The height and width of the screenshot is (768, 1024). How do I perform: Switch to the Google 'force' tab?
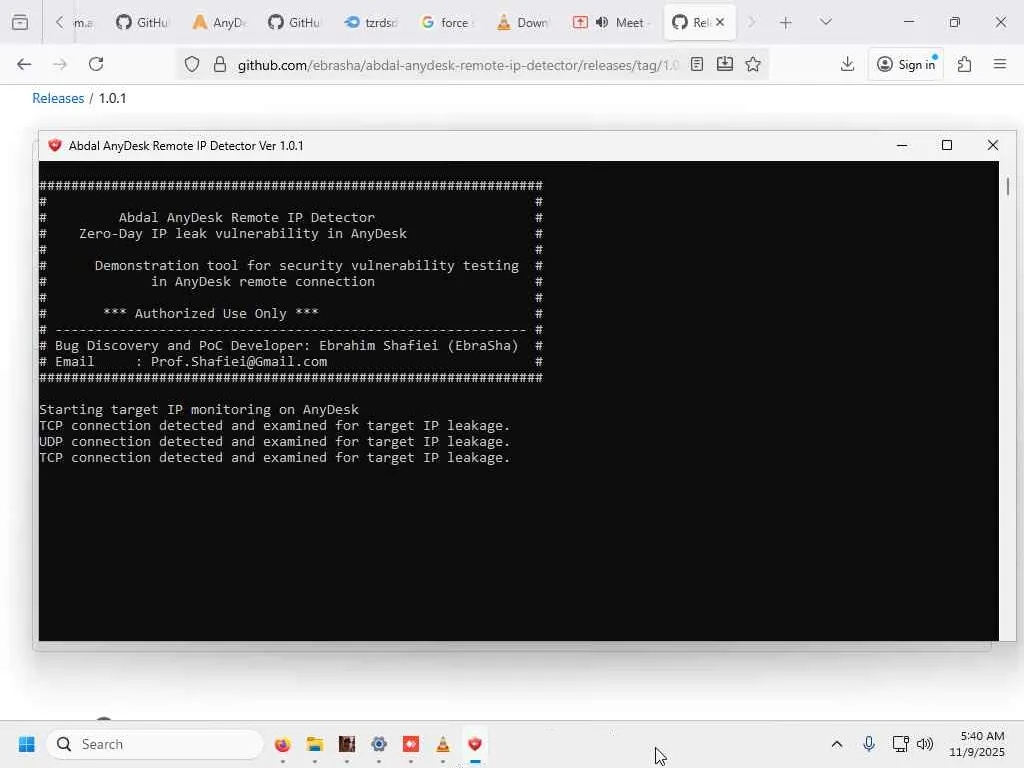[447, 22]
